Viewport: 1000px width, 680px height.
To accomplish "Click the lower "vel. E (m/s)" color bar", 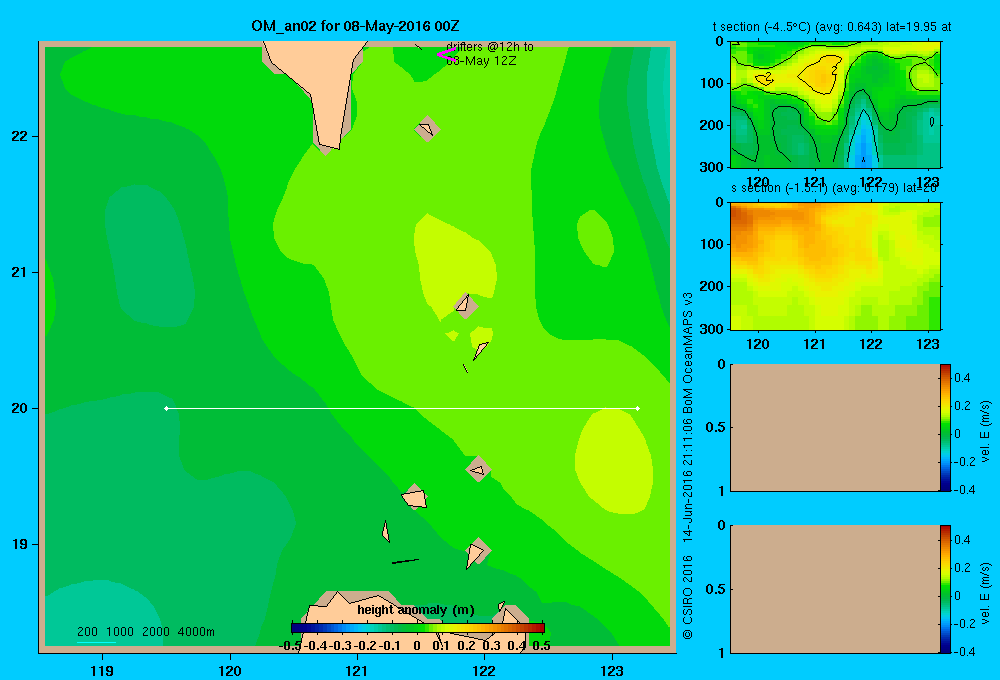I will click(x=945, y=589).
